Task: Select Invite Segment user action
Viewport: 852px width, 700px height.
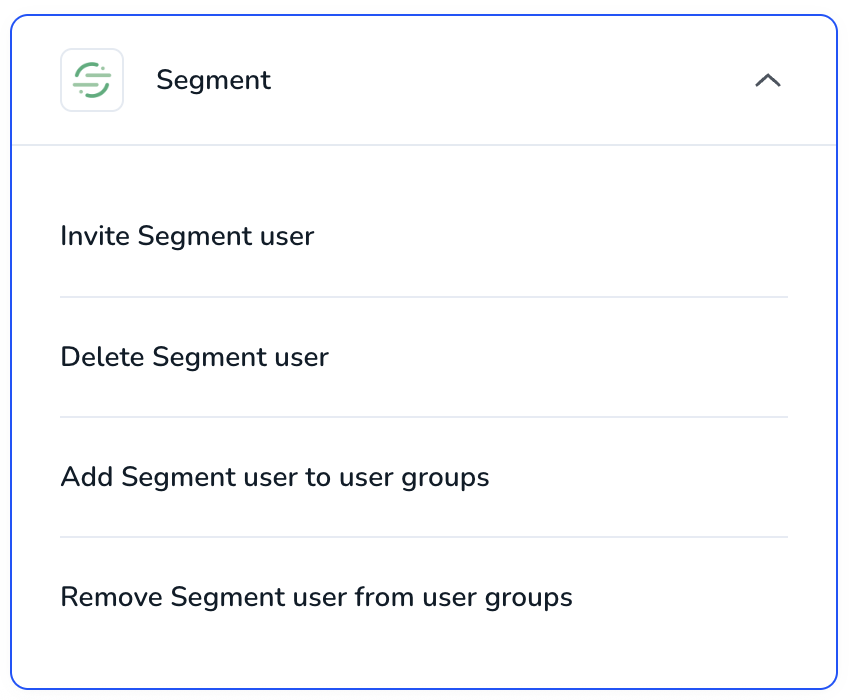Action: (x=187, y=236)
